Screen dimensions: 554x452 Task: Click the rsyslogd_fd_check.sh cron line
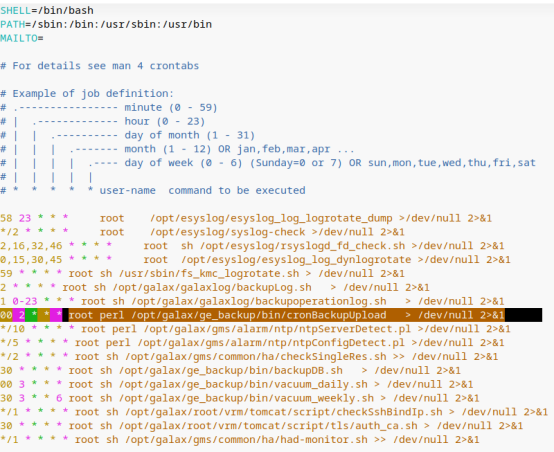tap(252, 246)
